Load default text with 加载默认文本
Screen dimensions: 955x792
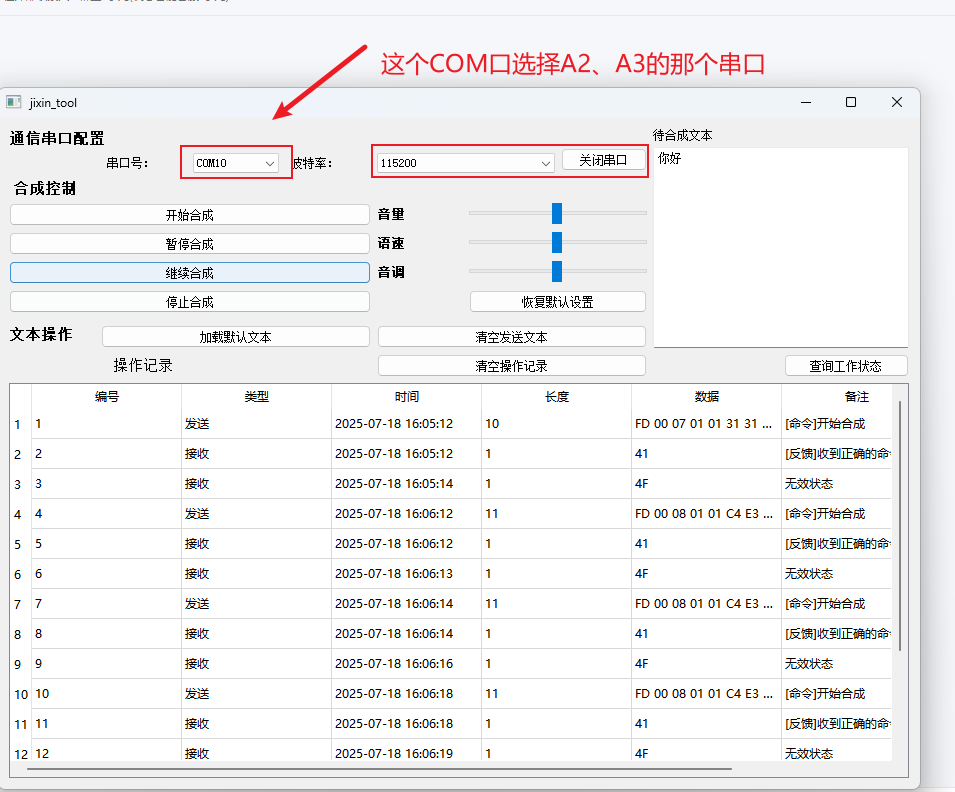point(235,337)
